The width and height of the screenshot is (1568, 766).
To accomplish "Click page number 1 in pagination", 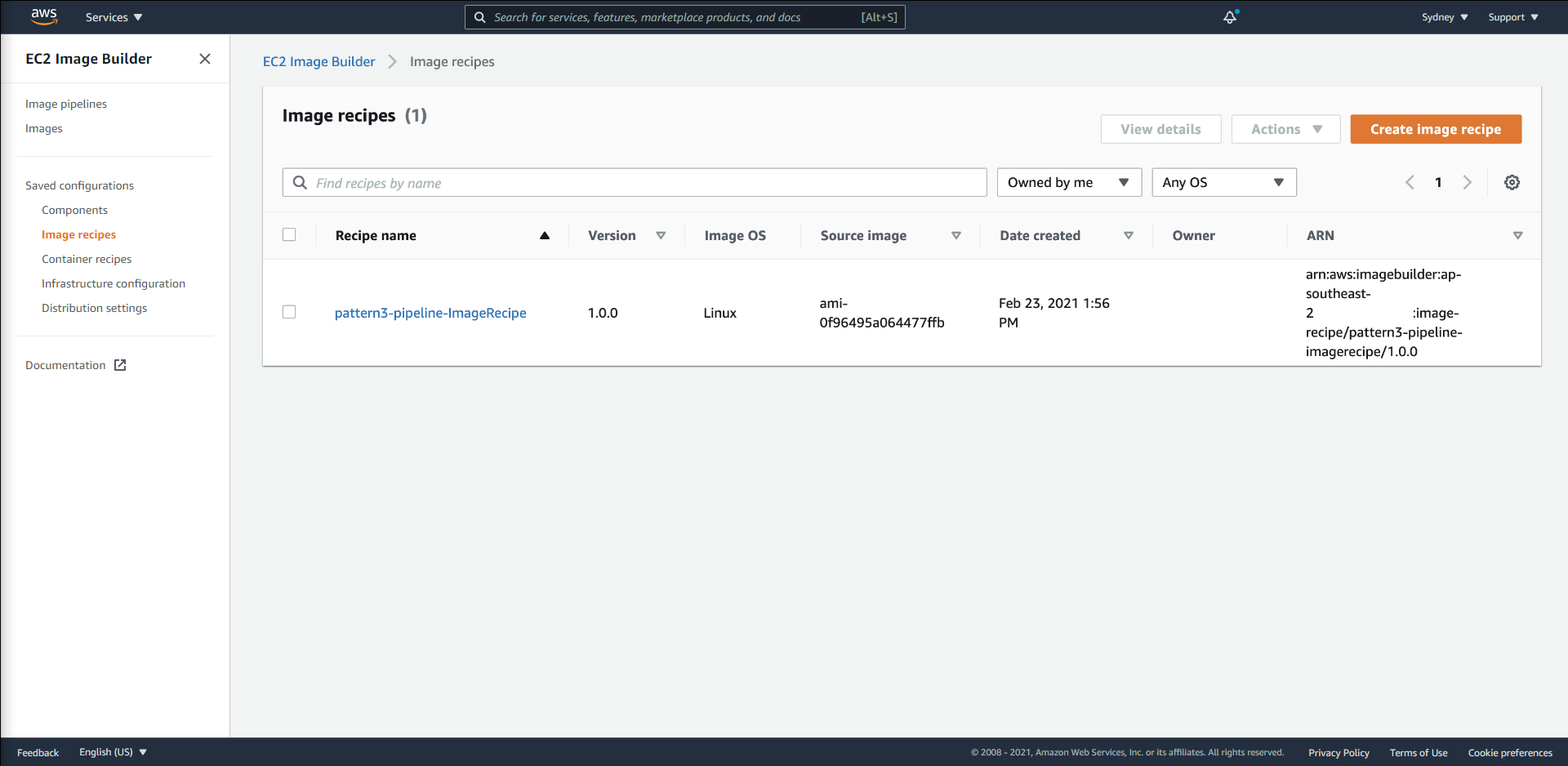I will [x=1438, y=182].
